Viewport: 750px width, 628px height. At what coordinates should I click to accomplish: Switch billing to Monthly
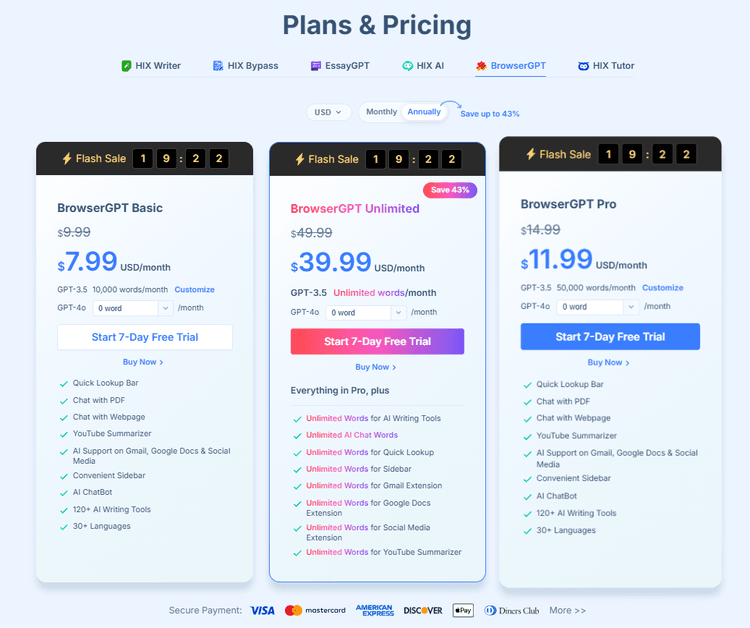pos(381,112)
